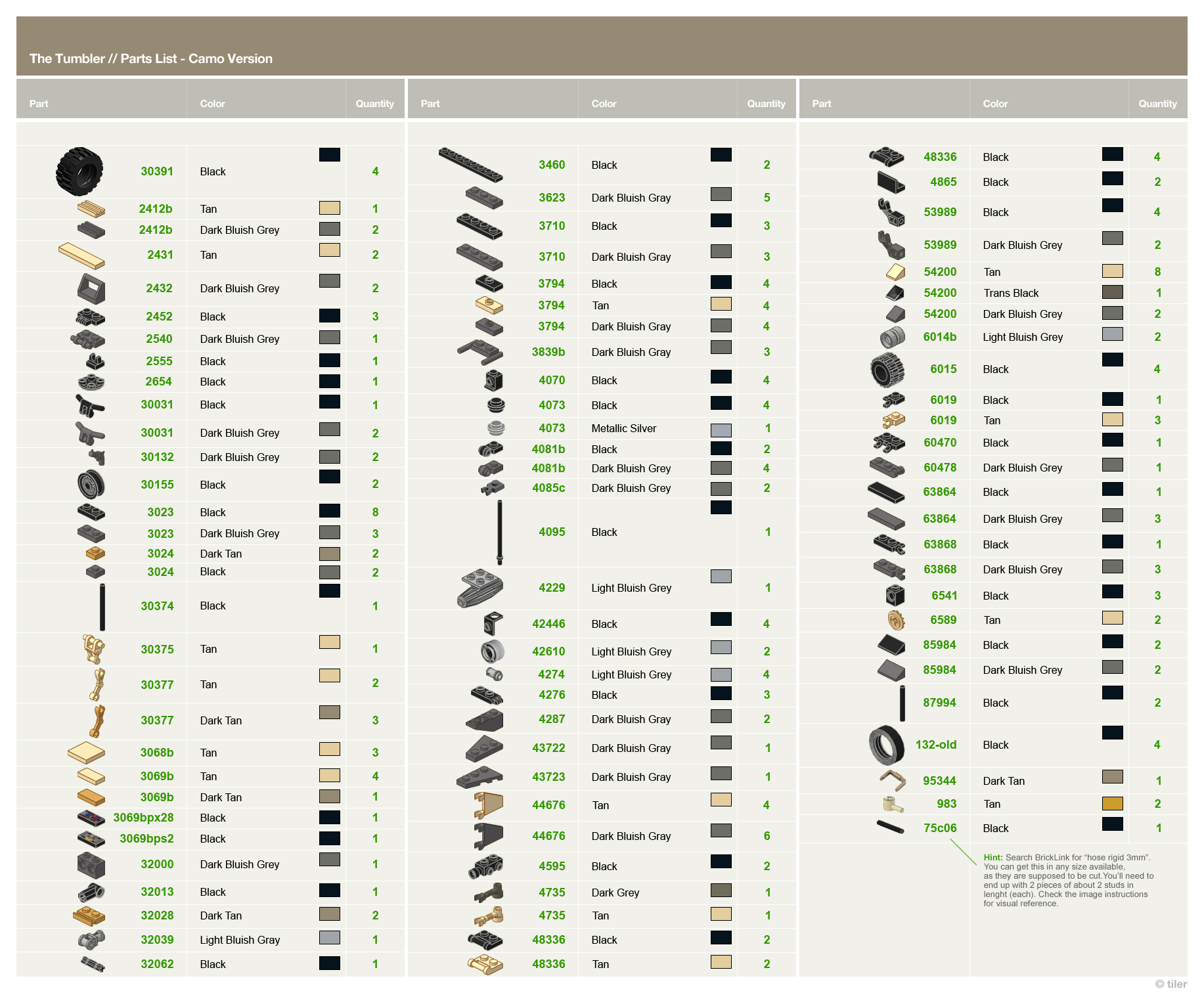Image resolution: width=1204 pixels, height=993 pixels.
Task: Select the 43723 wing plate image
Action: pos(479,777)
